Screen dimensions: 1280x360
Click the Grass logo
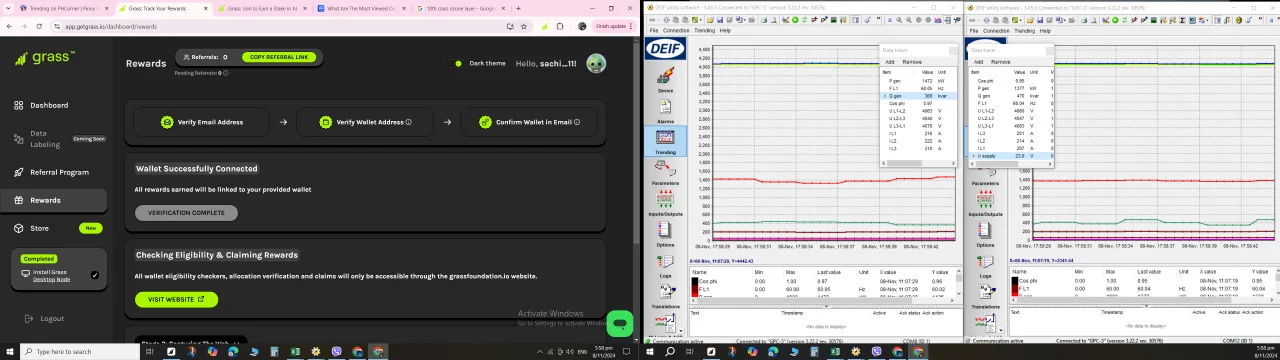46,58
